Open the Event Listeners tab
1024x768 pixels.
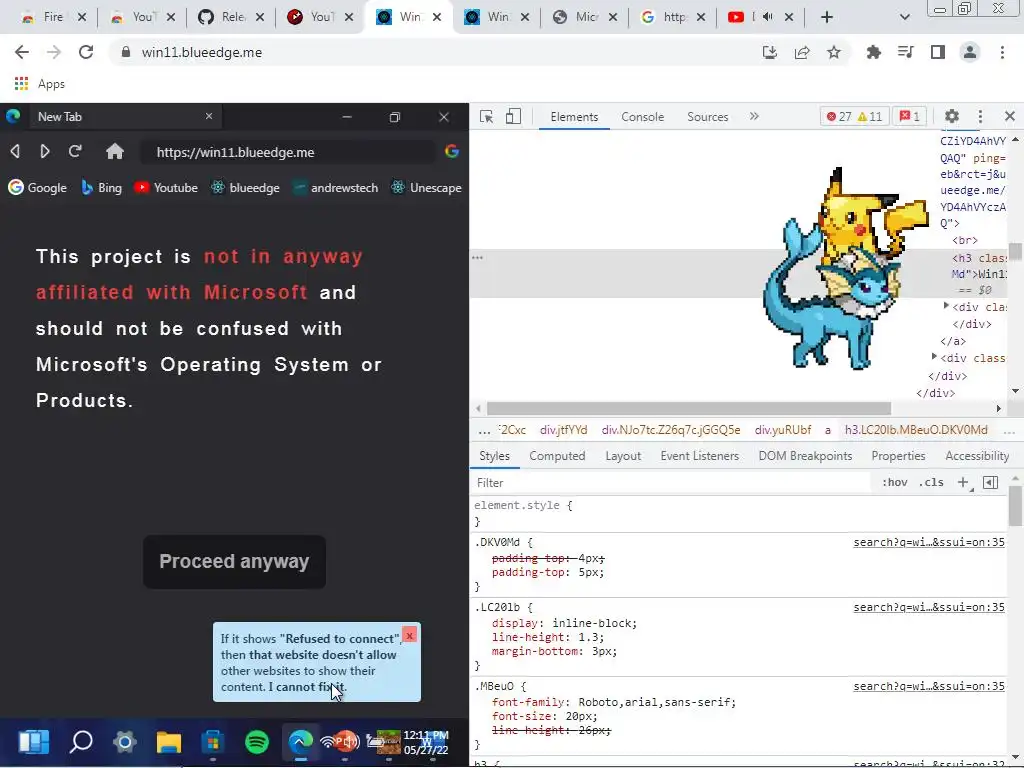[x=699, y=456]
